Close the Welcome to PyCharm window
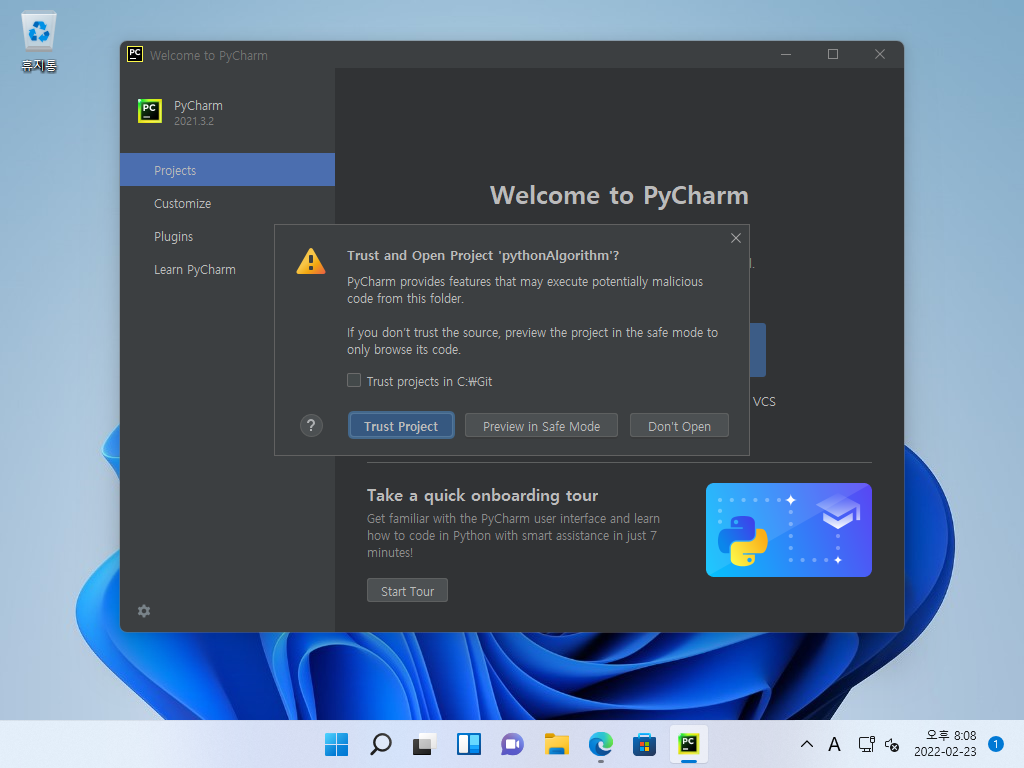Viewport: 1024px width, 768px height. pyautogui.click(x=880, y=54)
